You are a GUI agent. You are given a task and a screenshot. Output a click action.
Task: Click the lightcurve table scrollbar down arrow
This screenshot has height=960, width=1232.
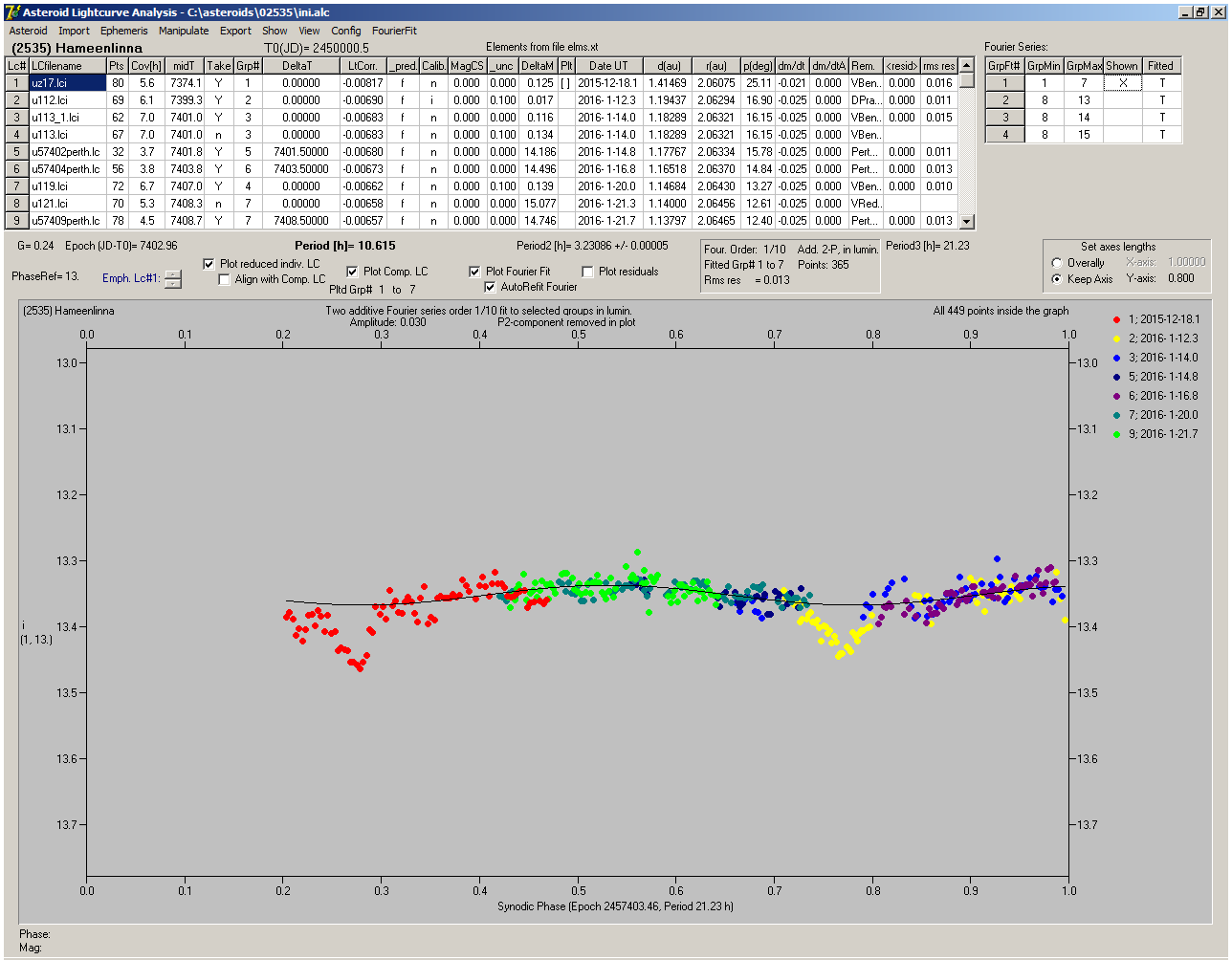[967, 222]
